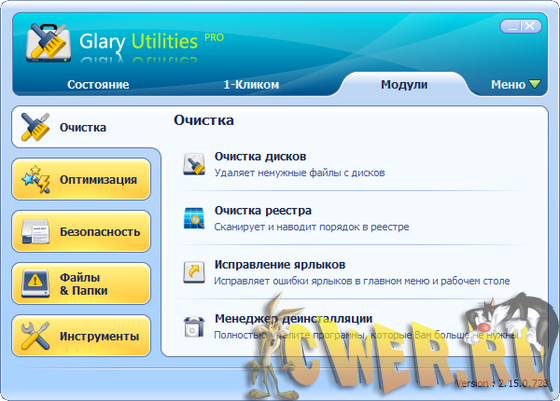Click the documents icon for Безопасность
This screenshot has height=401, width=560.
point(35,231)
